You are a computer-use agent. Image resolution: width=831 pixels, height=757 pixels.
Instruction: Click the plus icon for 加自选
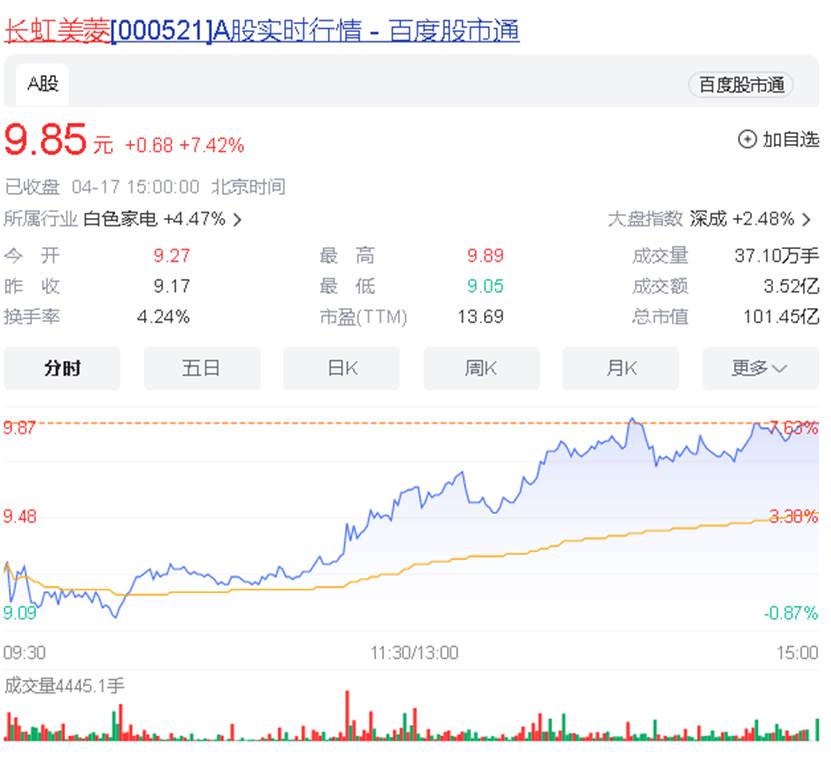(x=747, y=139)
